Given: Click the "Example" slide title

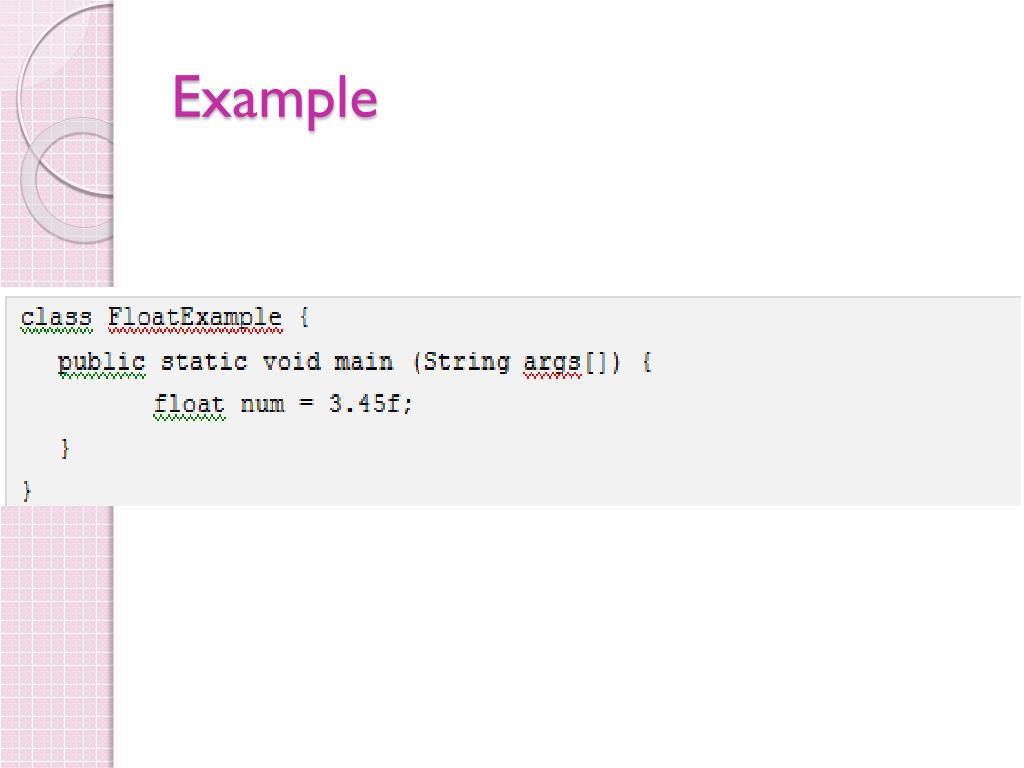Looking at the screenshot, I should 275,100.
